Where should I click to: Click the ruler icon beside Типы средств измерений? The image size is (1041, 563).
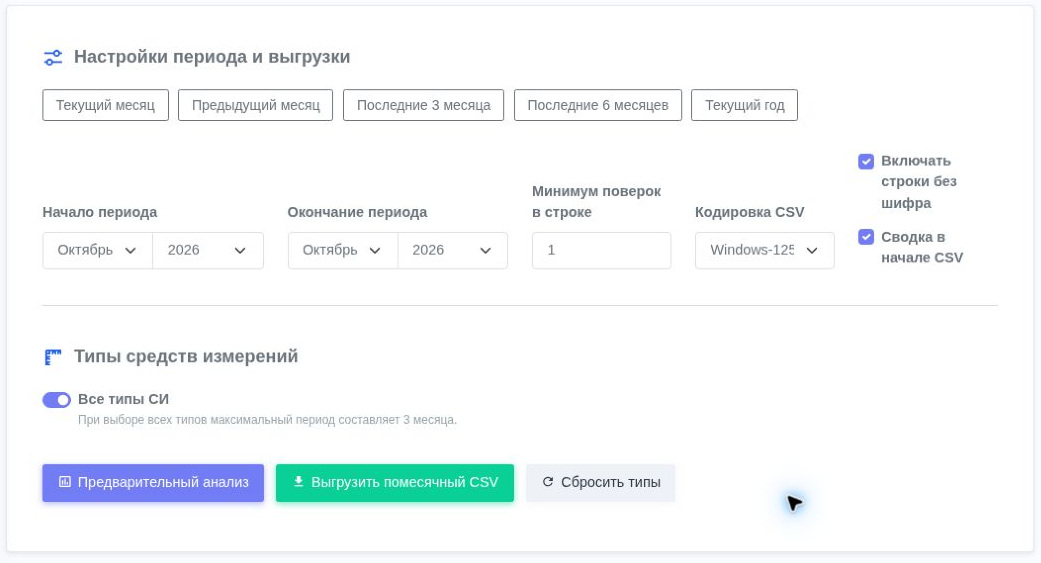52,357
